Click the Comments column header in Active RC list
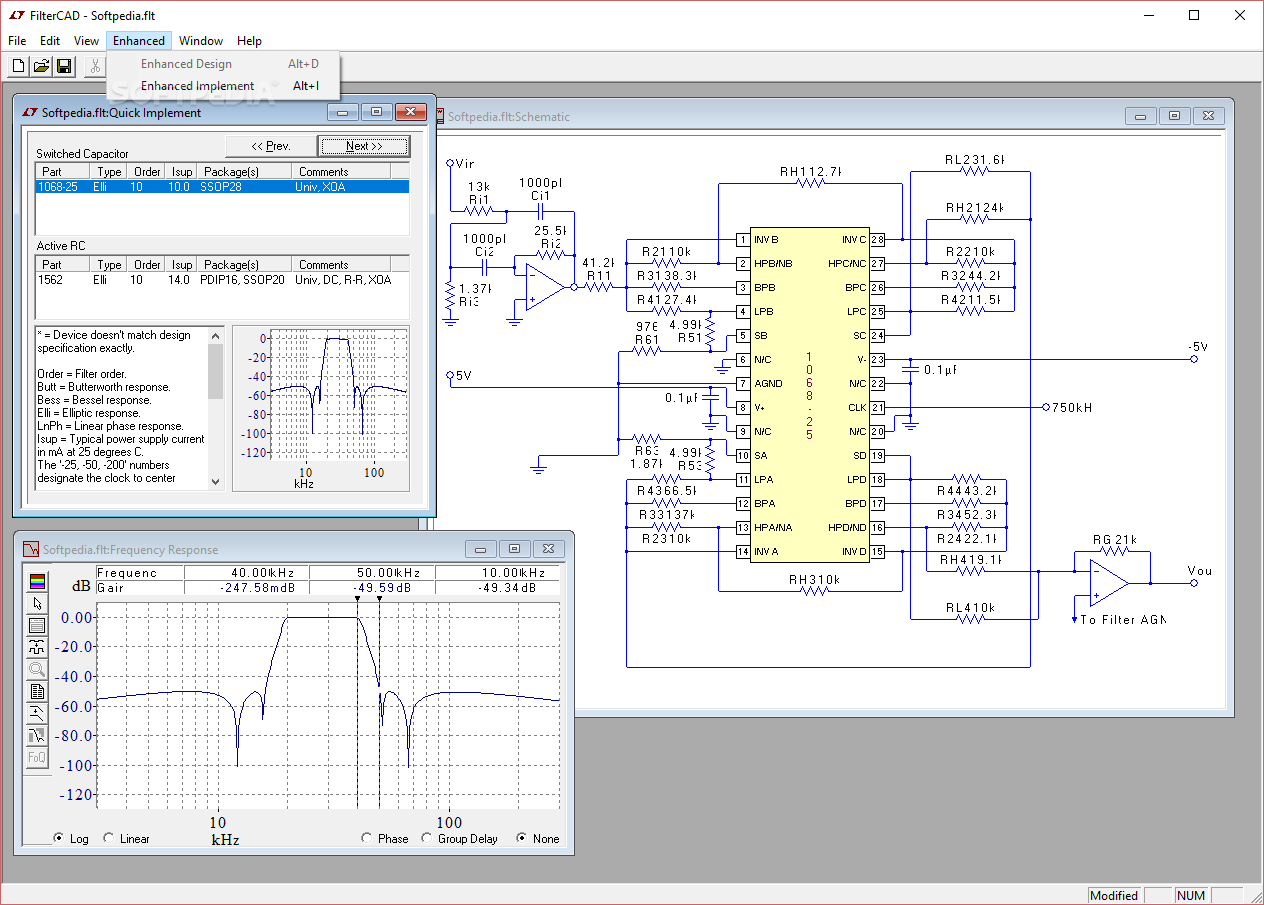This screenshot has width=1264, height=905. (x=341, y=265)
